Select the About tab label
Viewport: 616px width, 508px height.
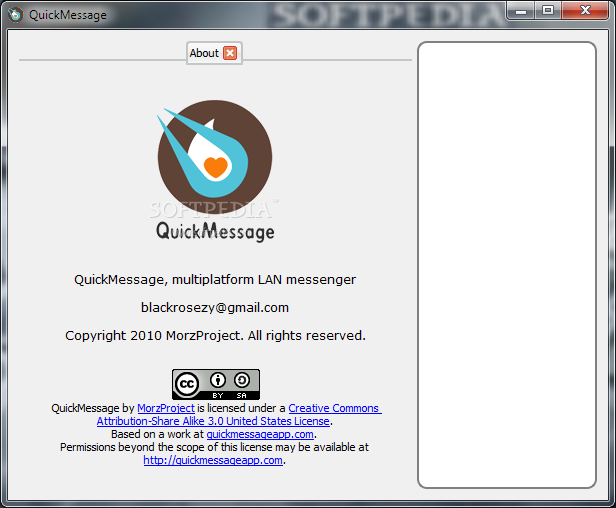(204, 53)
